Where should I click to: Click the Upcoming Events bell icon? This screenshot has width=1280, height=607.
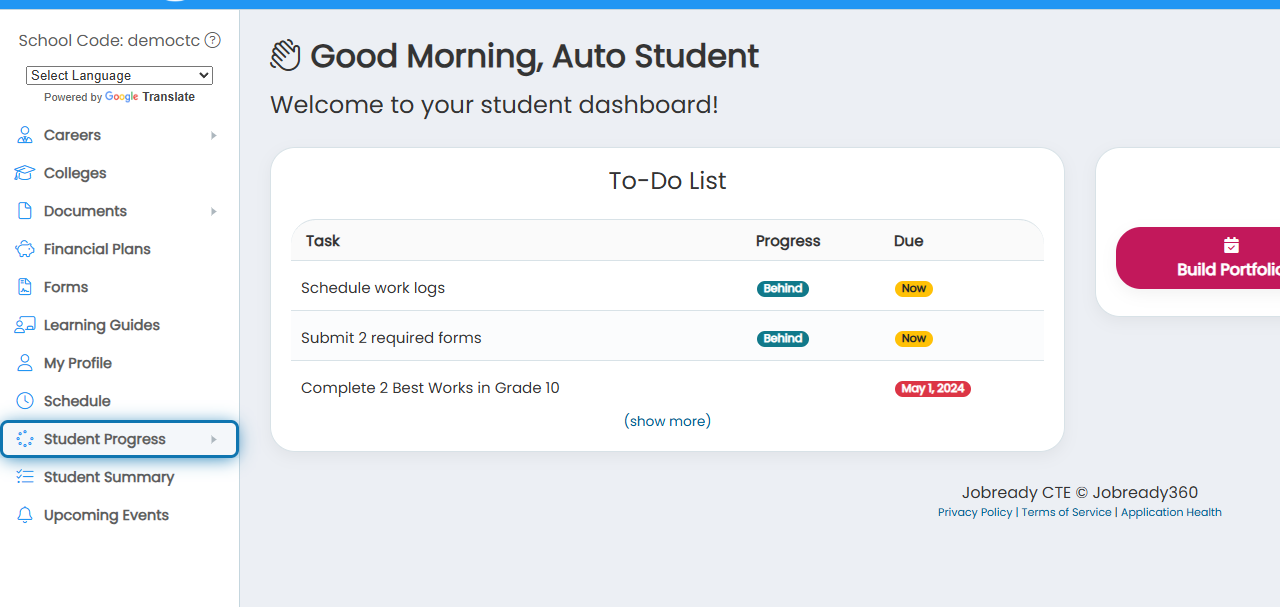tap(25, 515)
